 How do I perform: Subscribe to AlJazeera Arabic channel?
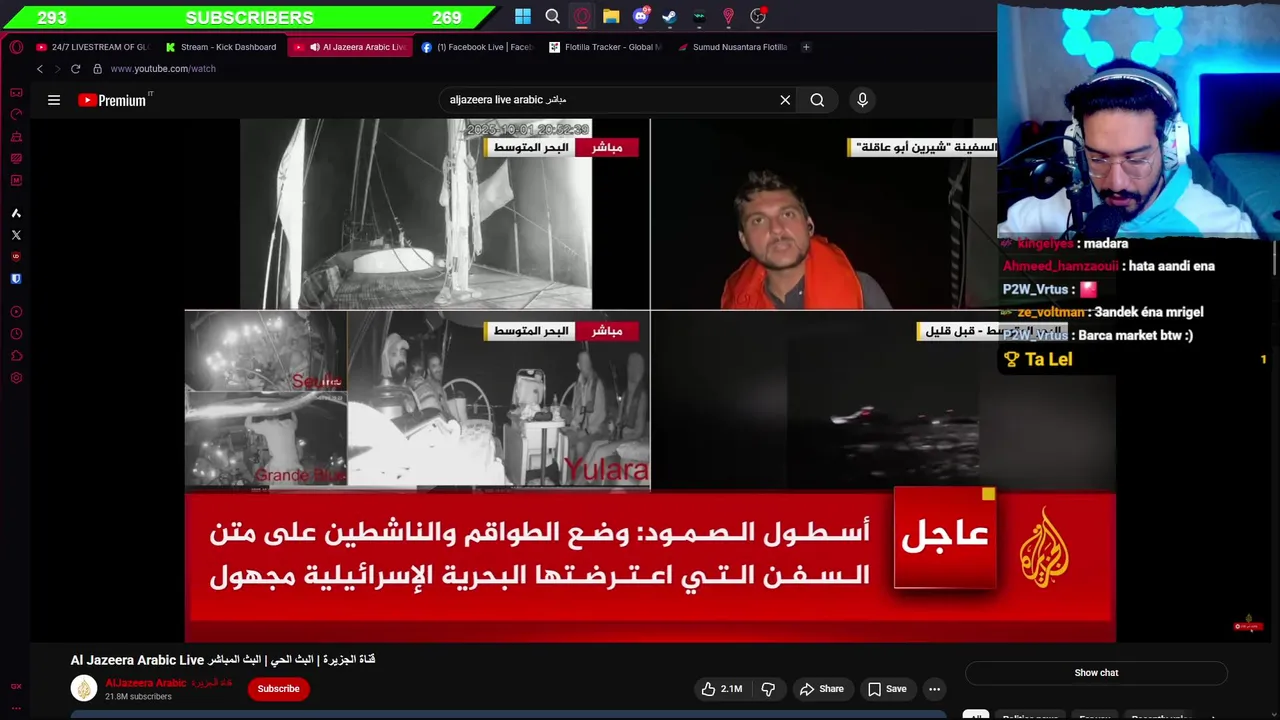pos(279,689)
